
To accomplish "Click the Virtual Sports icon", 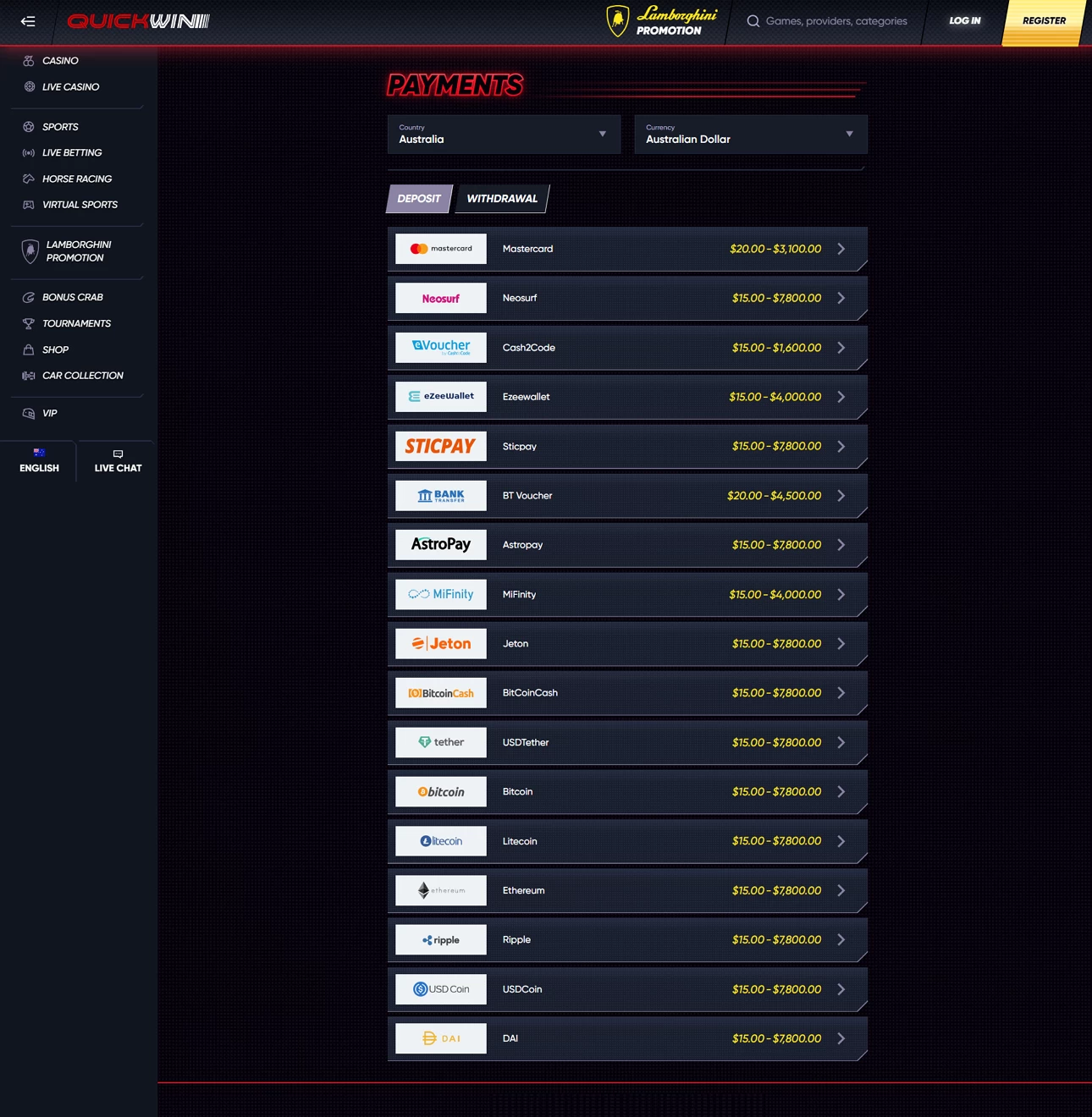I will 29,205.
